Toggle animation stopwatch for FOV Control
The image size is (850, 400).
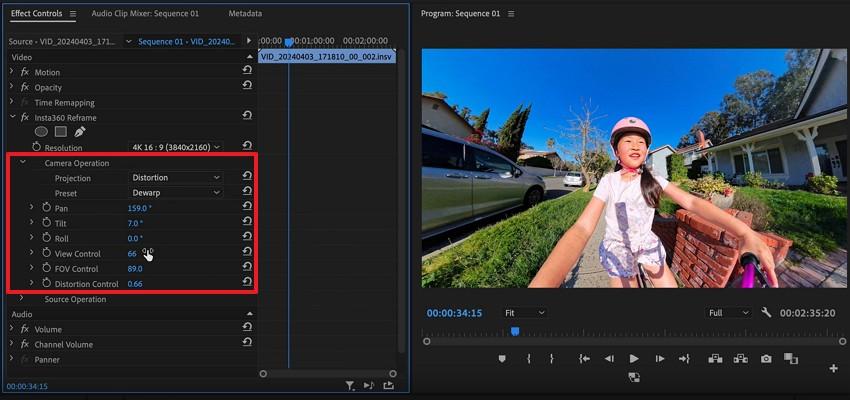[47, 268]
